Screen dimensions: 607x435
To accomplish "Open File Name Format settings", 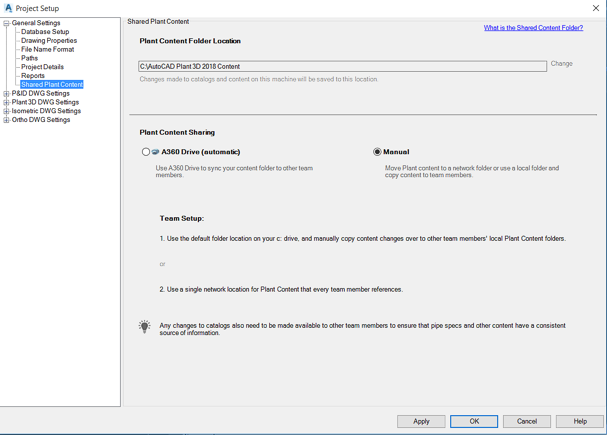I will coord(49,49).
